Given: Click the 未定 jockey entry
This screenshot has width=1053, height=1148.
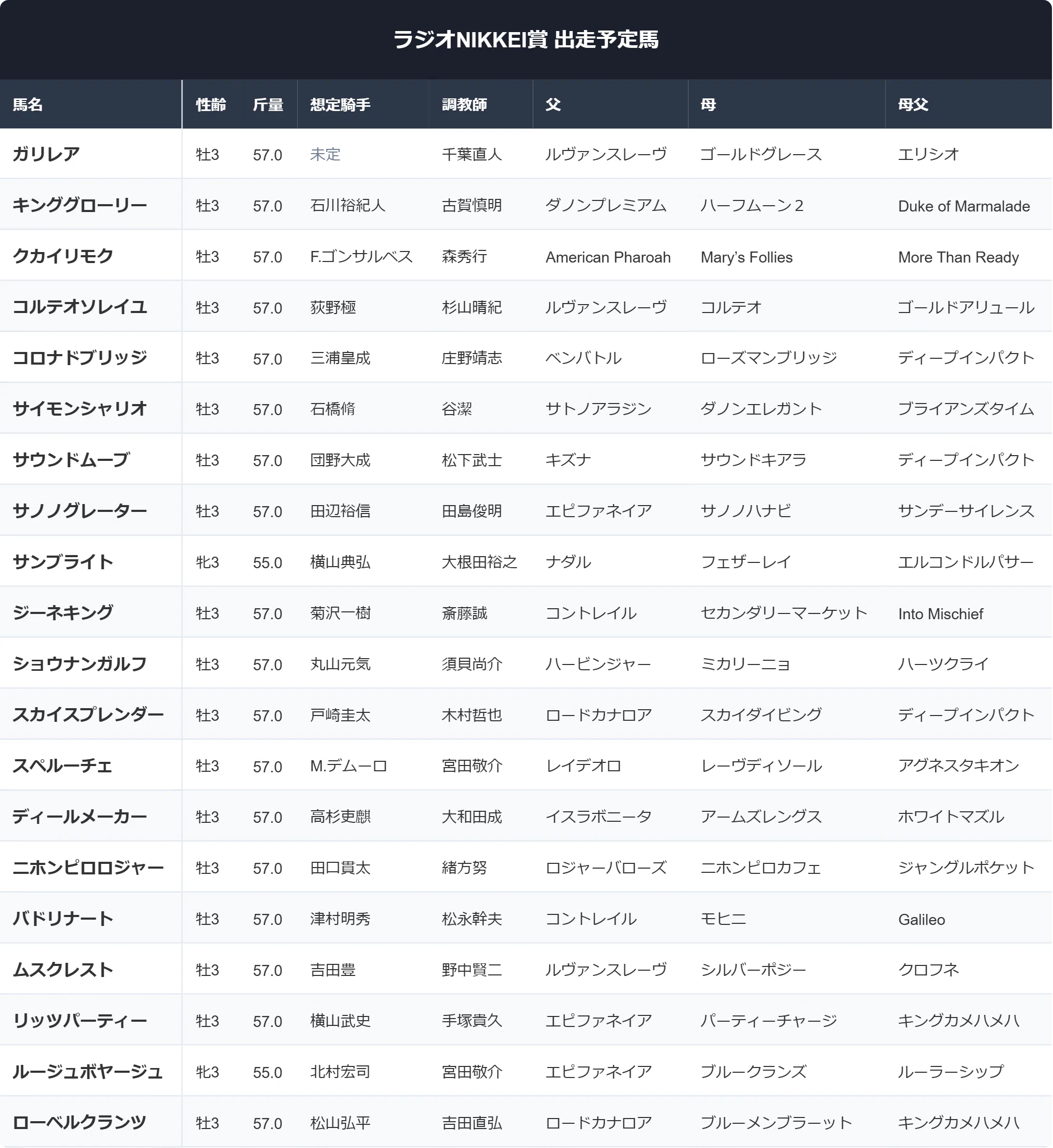Looking at the screenshot, I should [x=326, y=155].
